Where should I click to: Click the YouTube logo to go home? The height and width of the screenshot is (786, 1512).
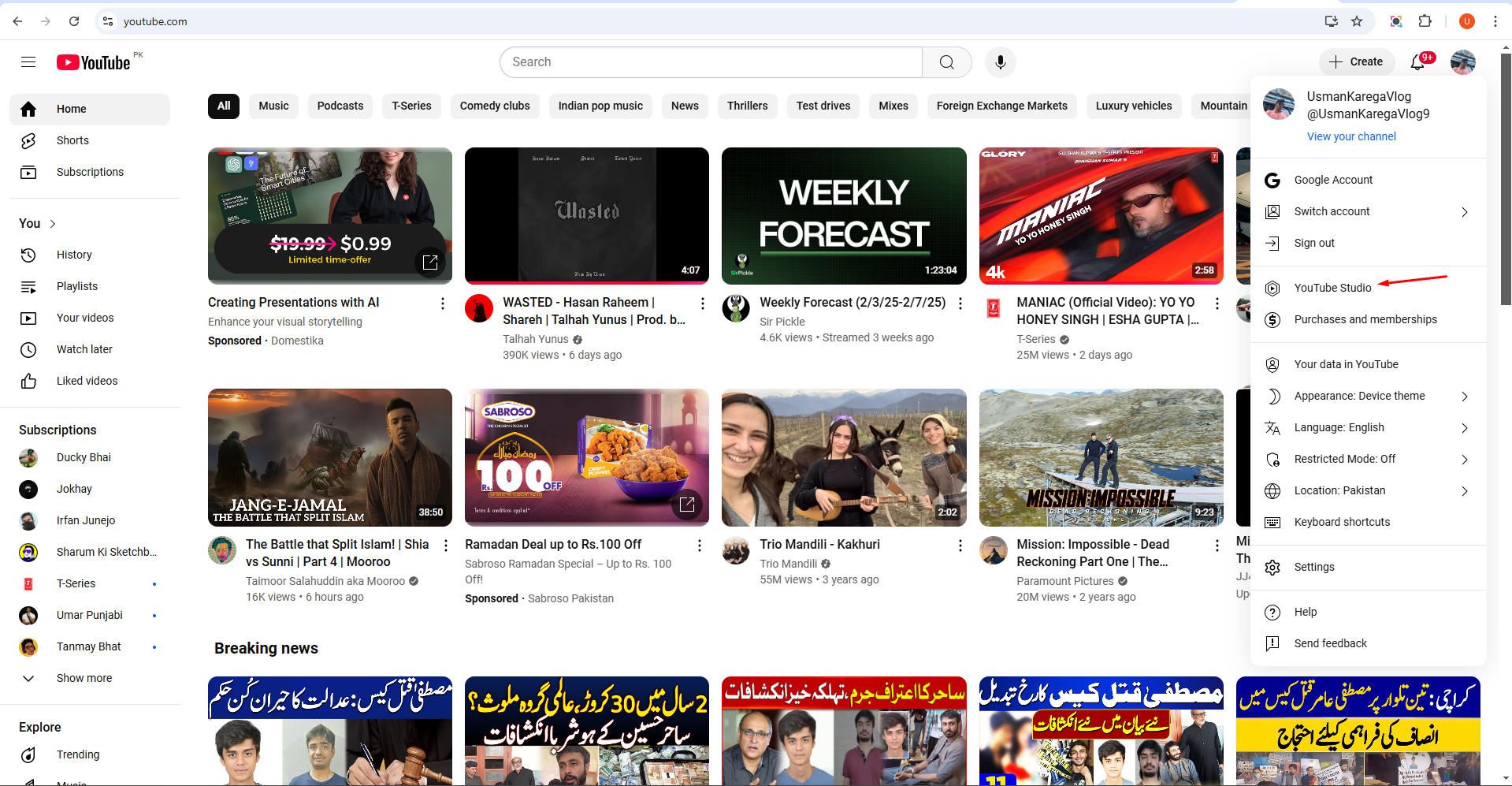pos(93,62)
